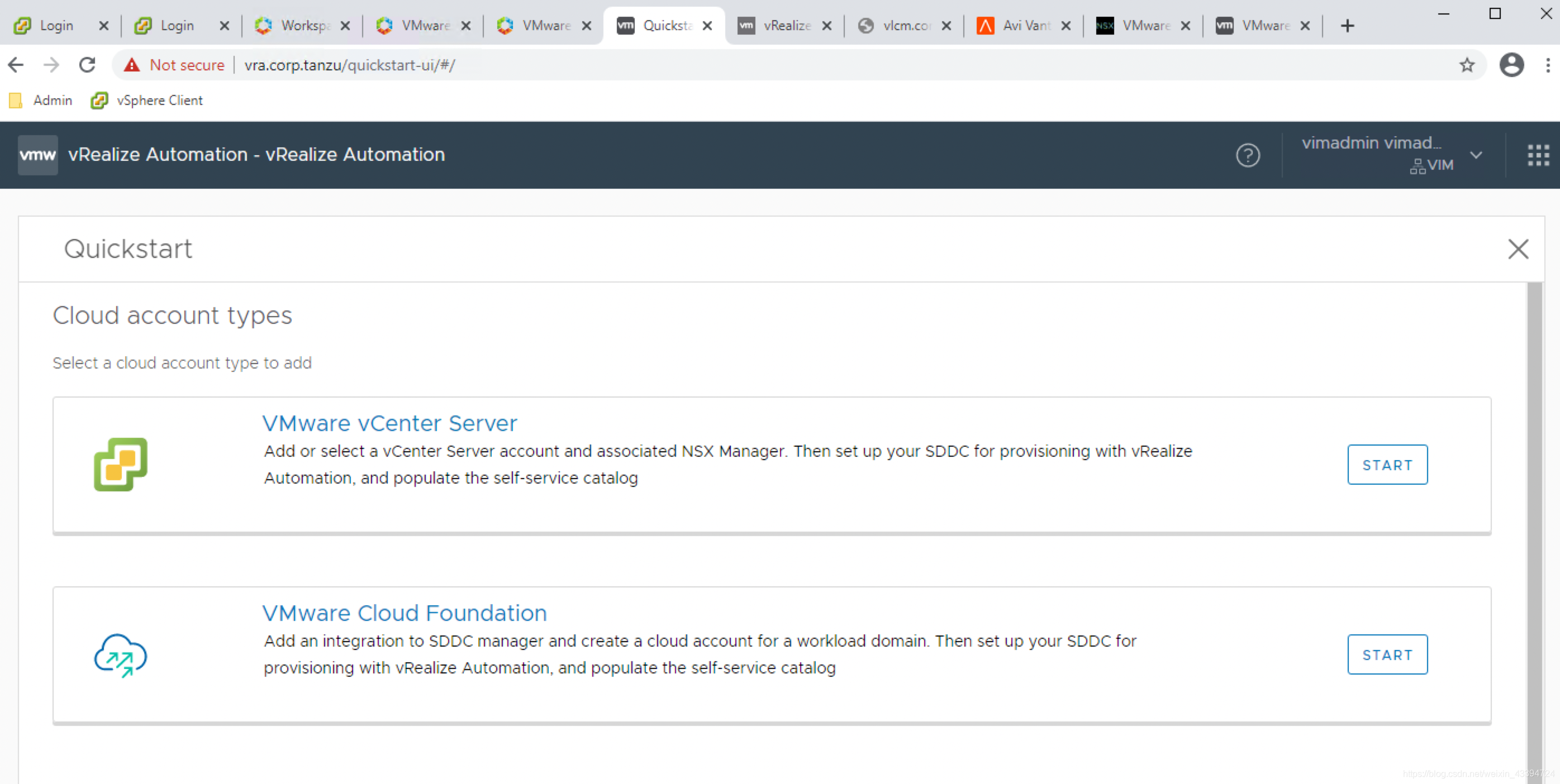Click the Cloud Foundation cloud icon

point(121,654)
